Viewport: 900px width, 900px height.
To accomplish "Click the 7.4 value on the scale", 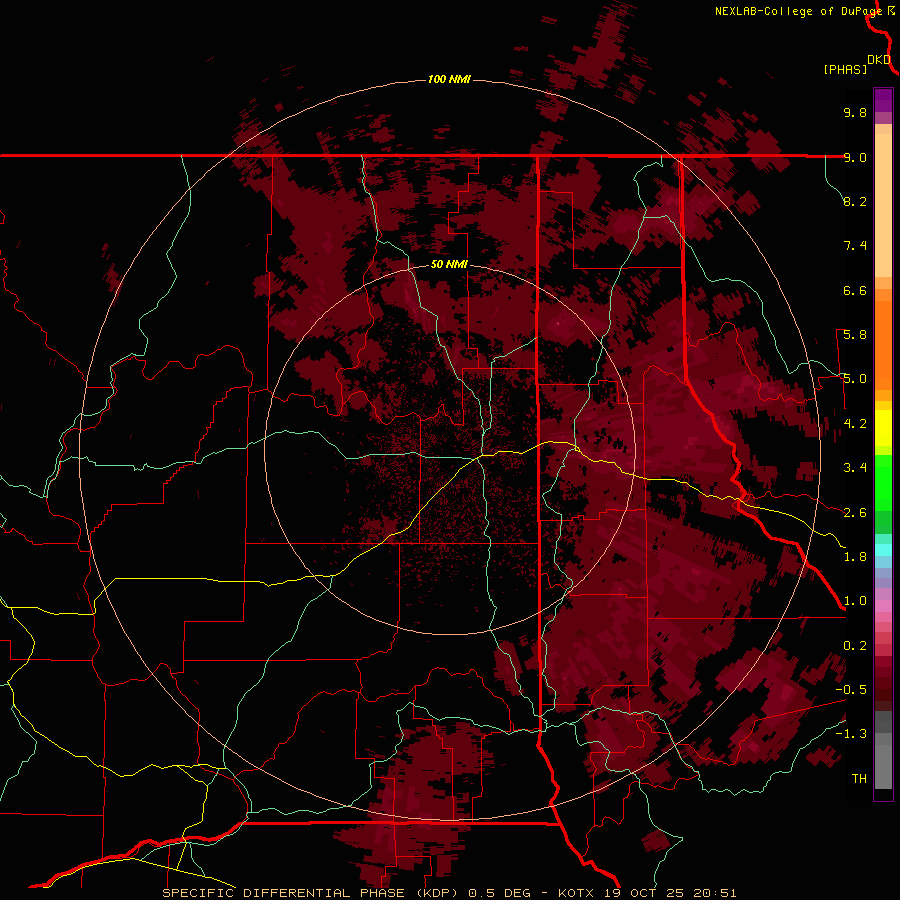I will 855,246.
